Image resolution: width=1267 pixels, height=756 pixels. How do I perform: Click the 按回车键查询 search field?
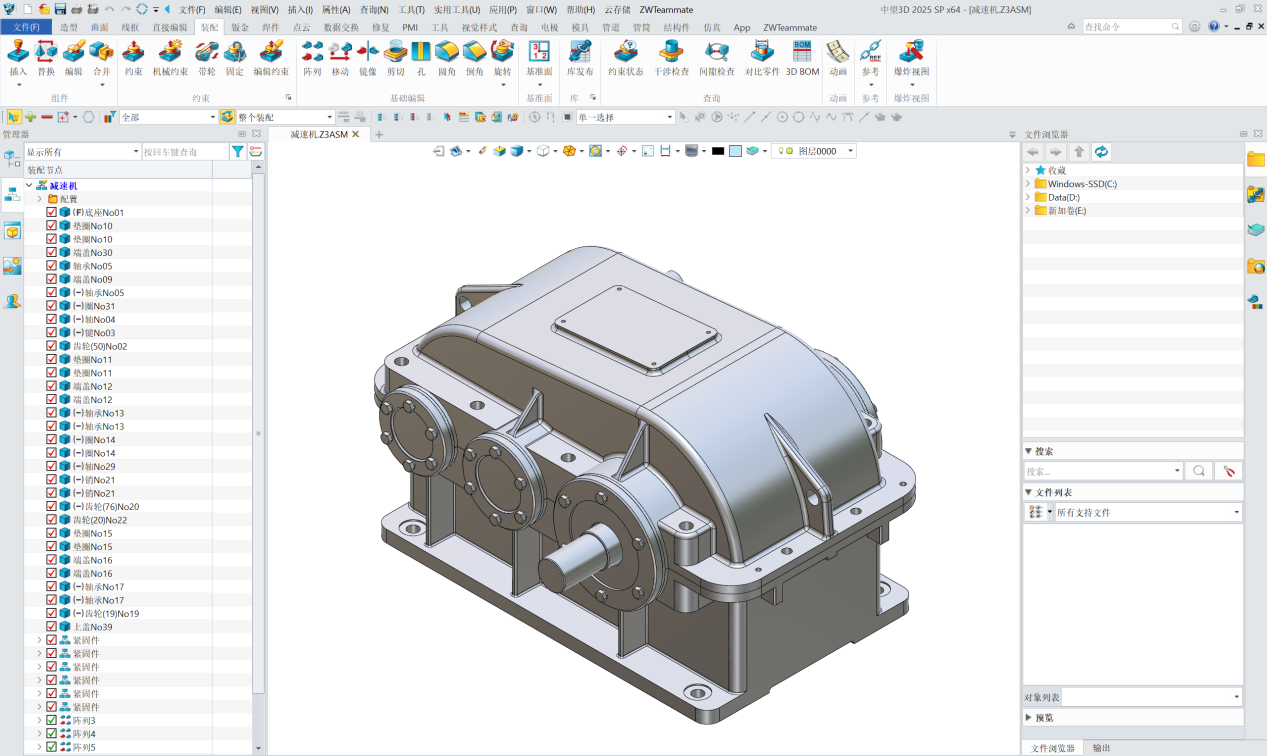184,152
